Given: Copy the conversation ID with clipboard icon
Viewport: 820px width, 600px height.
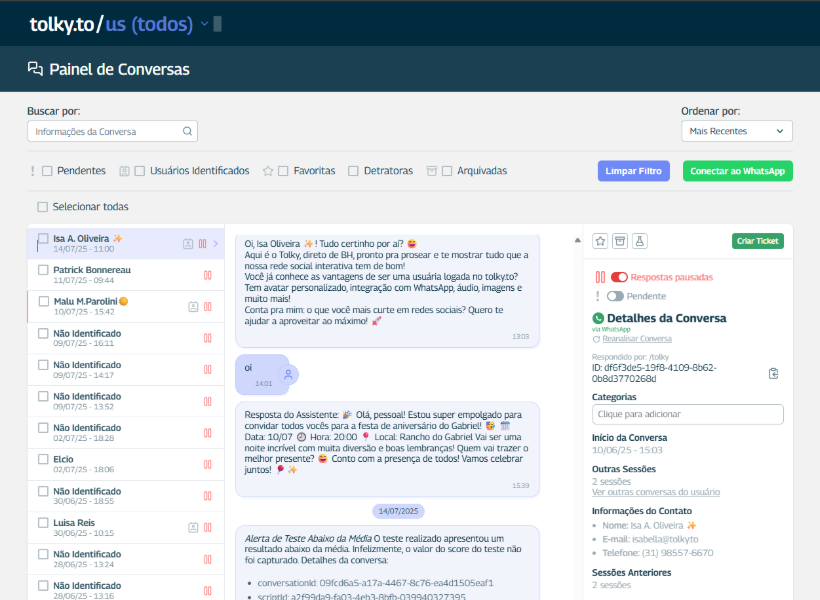Looking at the screenshot, I should coord(773,373).
